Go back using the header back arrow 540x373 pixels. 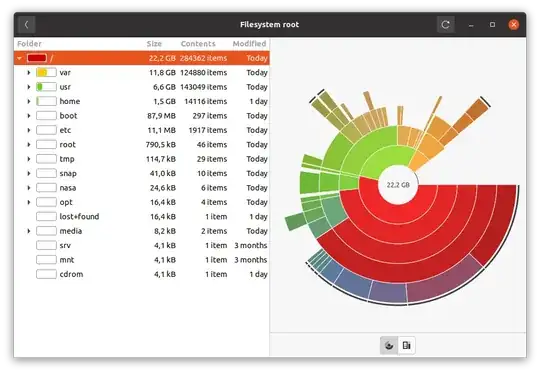[x=27, y=24]
